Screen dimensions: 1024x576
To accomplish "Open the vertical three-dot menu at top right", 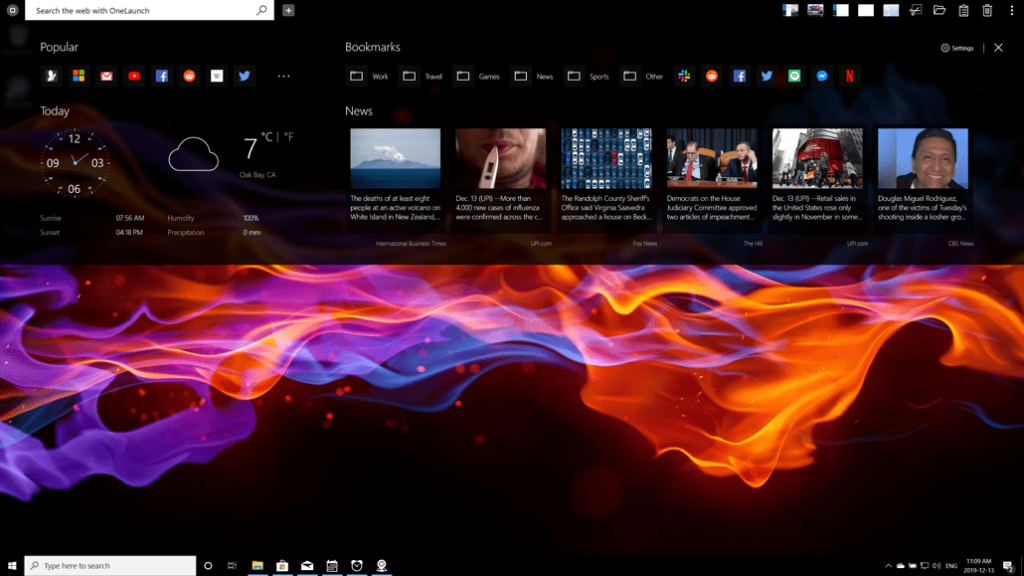I will [1012, 10].
